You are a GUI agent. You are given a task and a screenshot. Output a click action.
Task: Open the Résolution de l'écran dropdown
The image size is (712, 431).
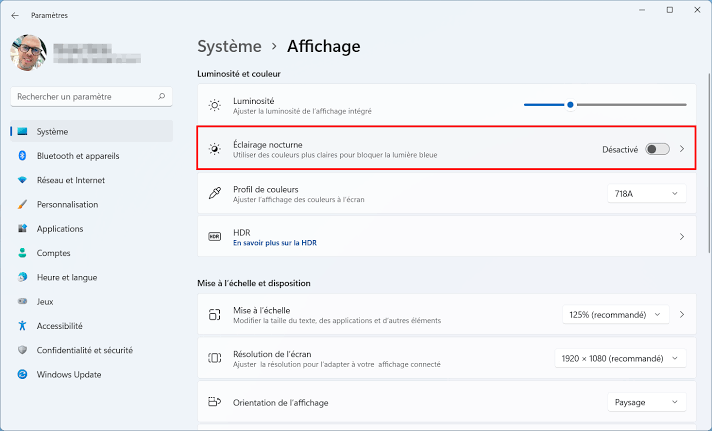(620, 358)
